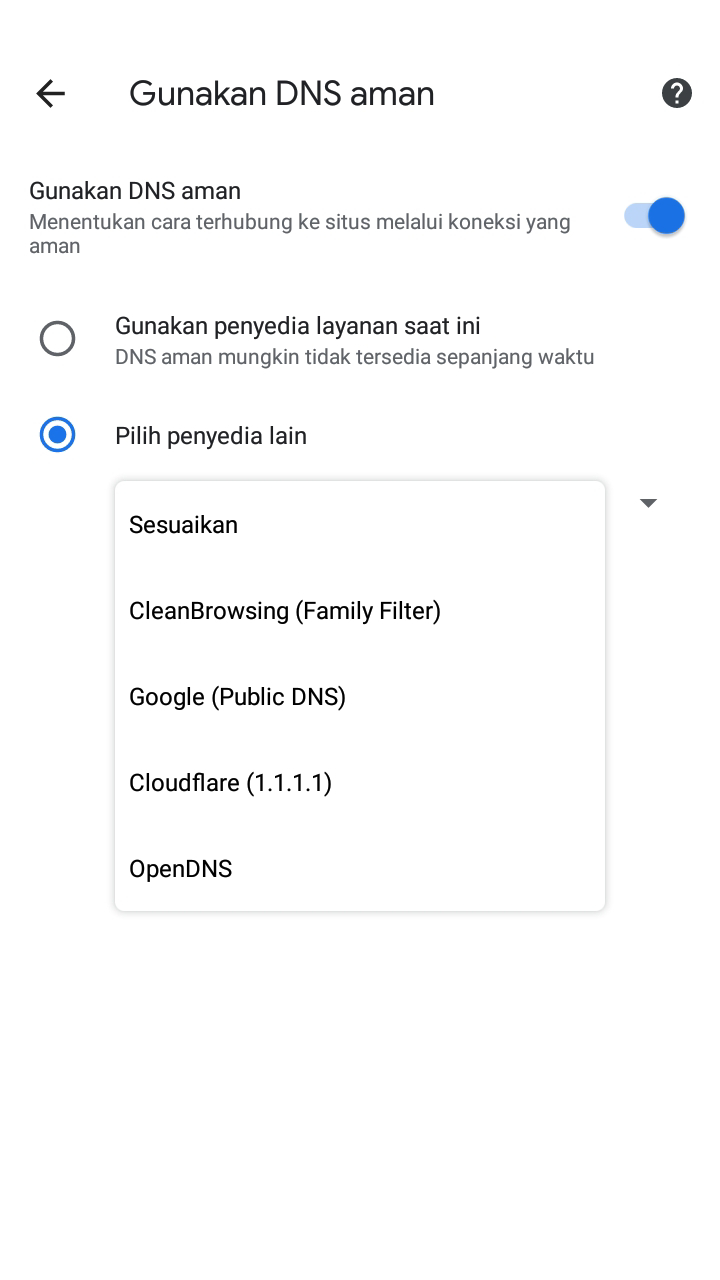Tap the DNS aman mungkin tidak tersedia subtitle
The width and height of the screenshot is (720, 1280).
point(355,357)
